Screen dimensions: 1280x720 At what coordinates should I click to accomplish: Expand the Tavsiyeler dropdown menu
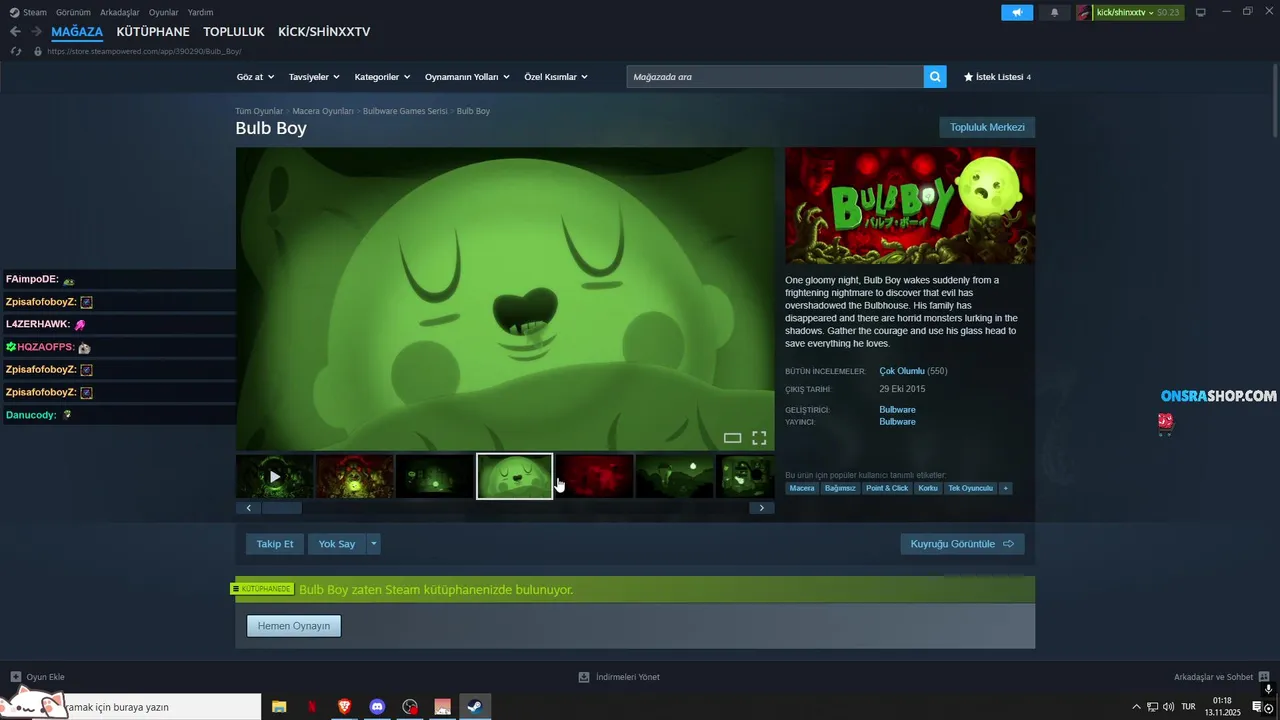314,77
